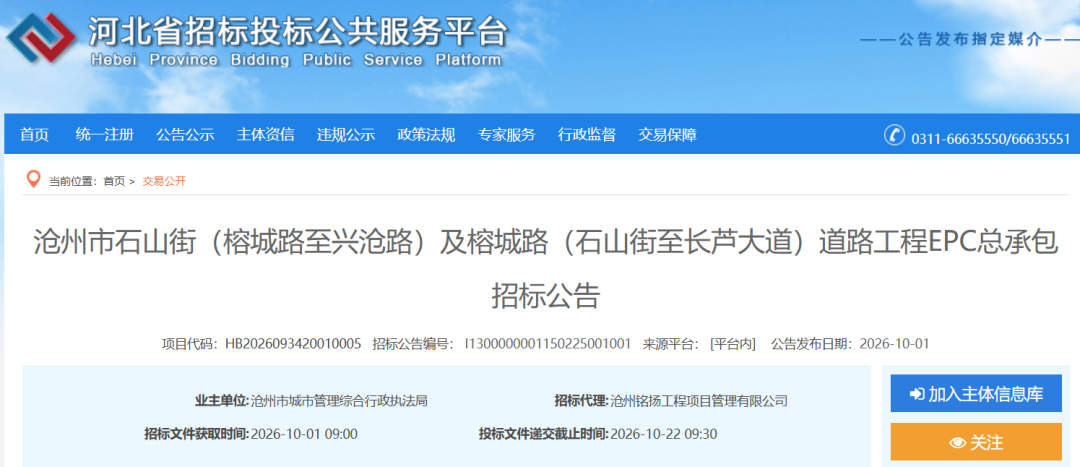The image size is (1080, 467).
Task: Click the phone icon beside 0311-66635550
Action: point(894,135)
